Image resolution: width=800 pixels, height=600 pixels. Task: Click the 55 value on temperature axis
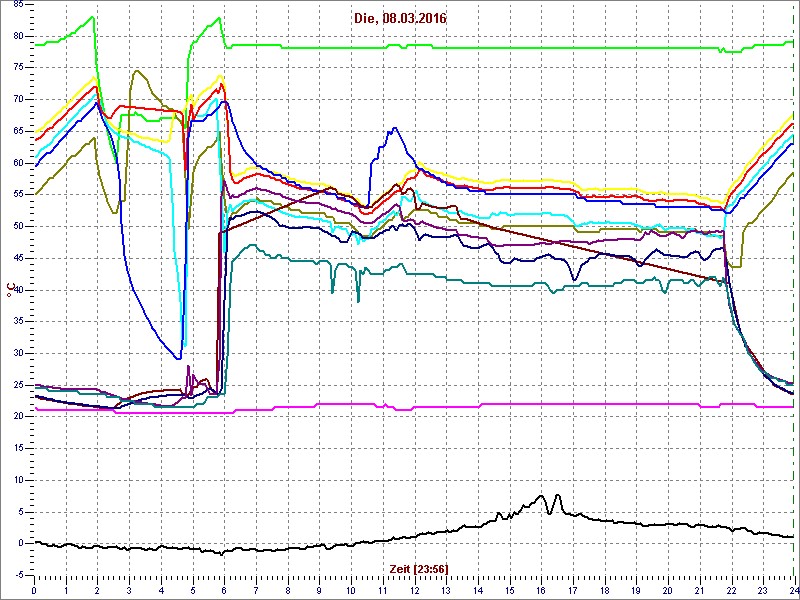pyautogui.click(x=18, y=195)
